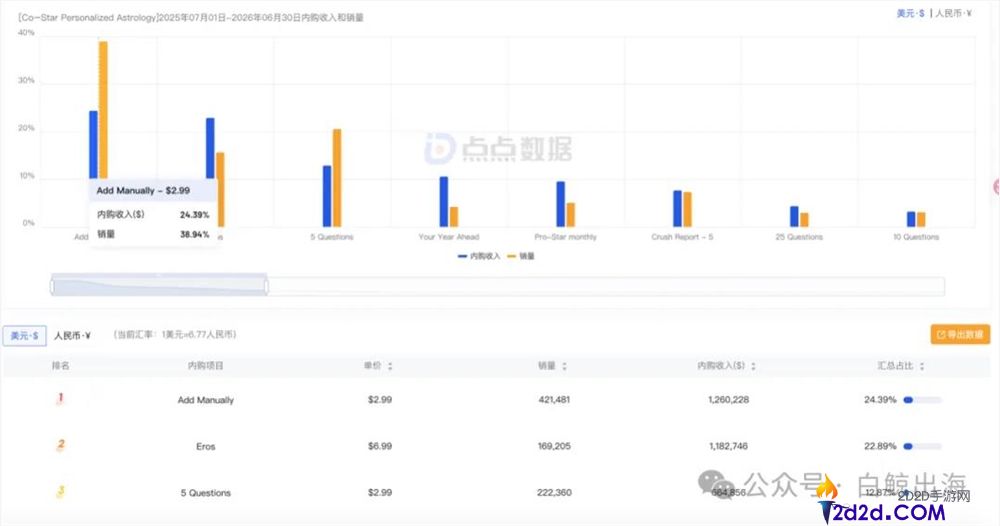The width and height of the screenshot is (1000, 526).
Task: Click the Add Manually table cell
Action: click(205, 400)
